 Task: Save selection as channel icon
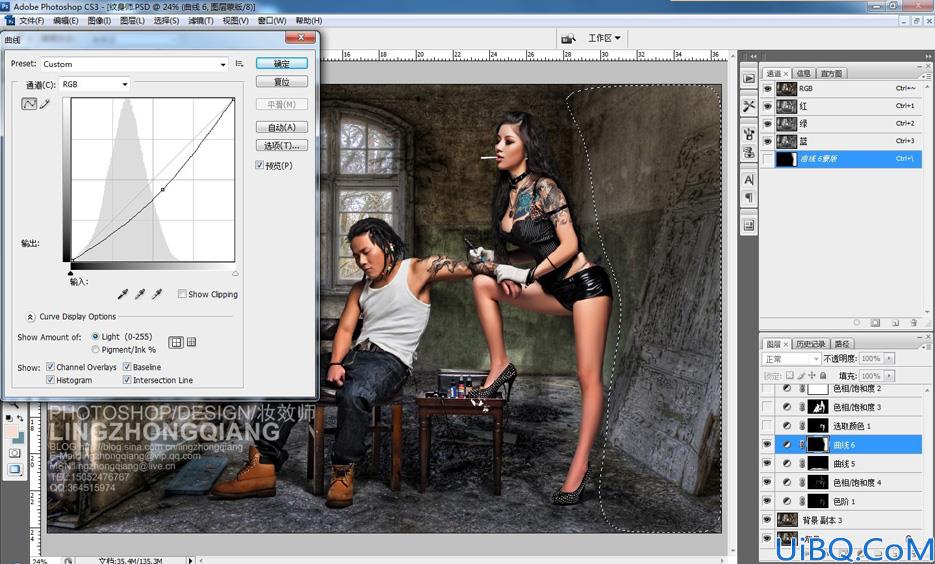coord(875,323)
